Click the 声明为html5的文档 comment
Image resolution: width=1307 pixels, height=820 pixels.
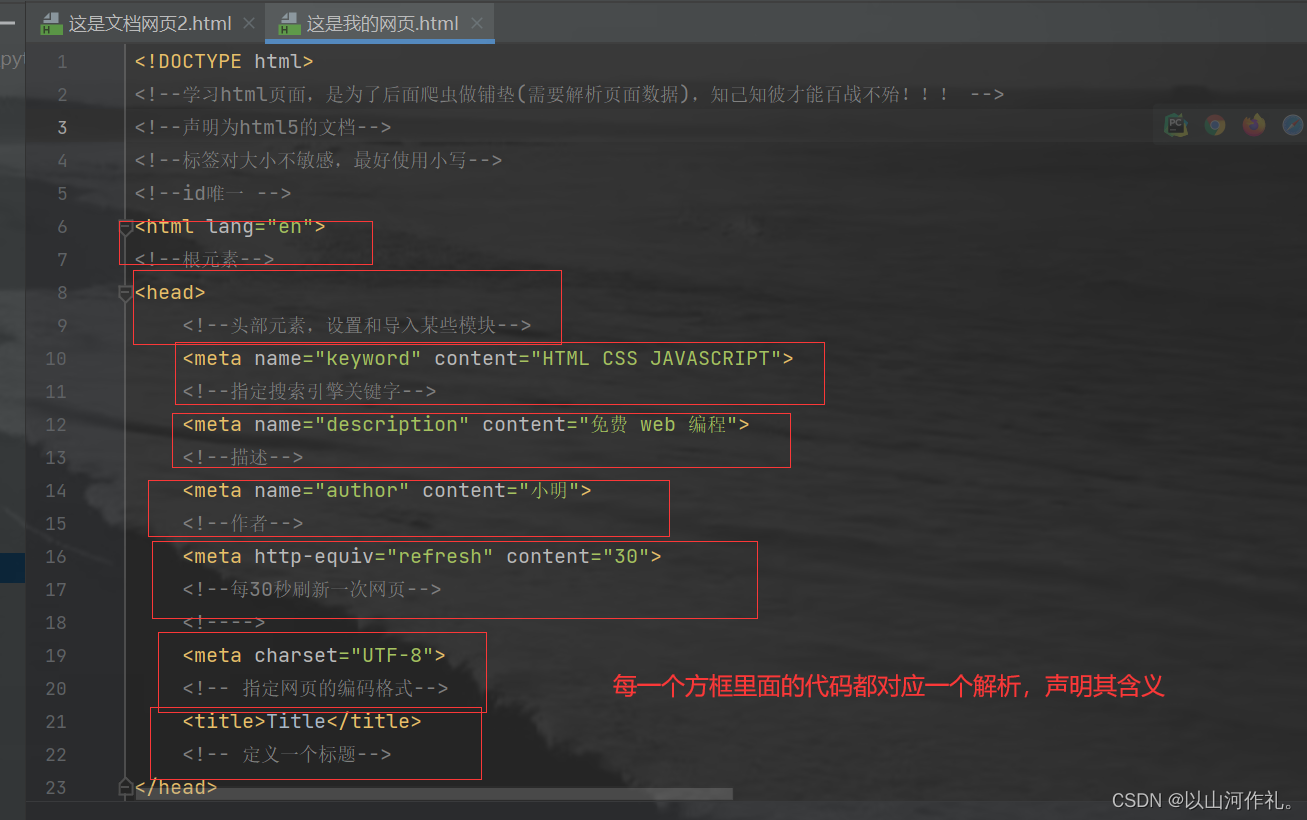pos(263,128)
